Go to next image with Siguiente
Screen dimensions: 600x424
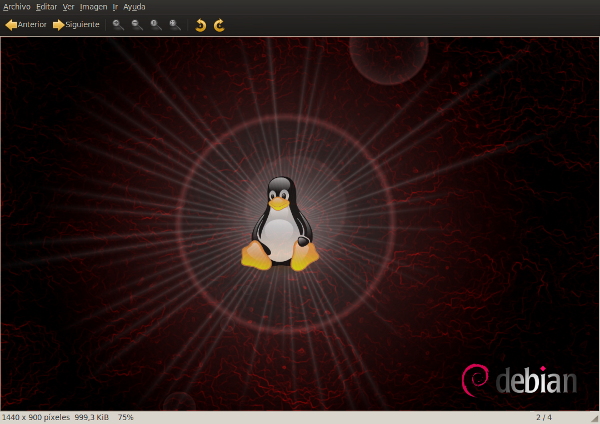pos(76,25)
